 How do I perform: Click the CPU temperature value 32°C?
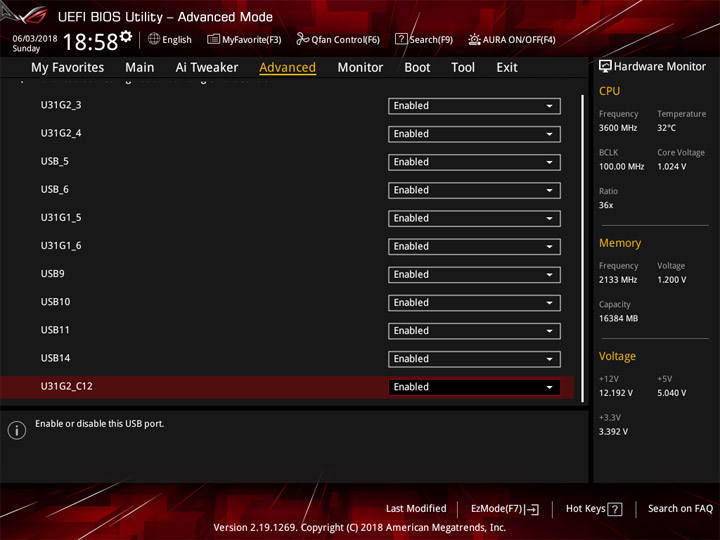(666, 128)
